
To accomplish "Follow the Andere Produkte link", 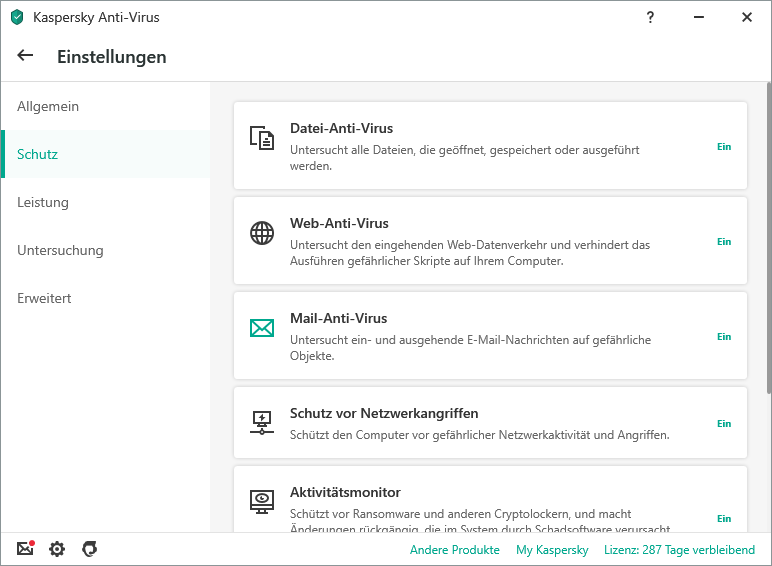I will click(x=454, y=550).
